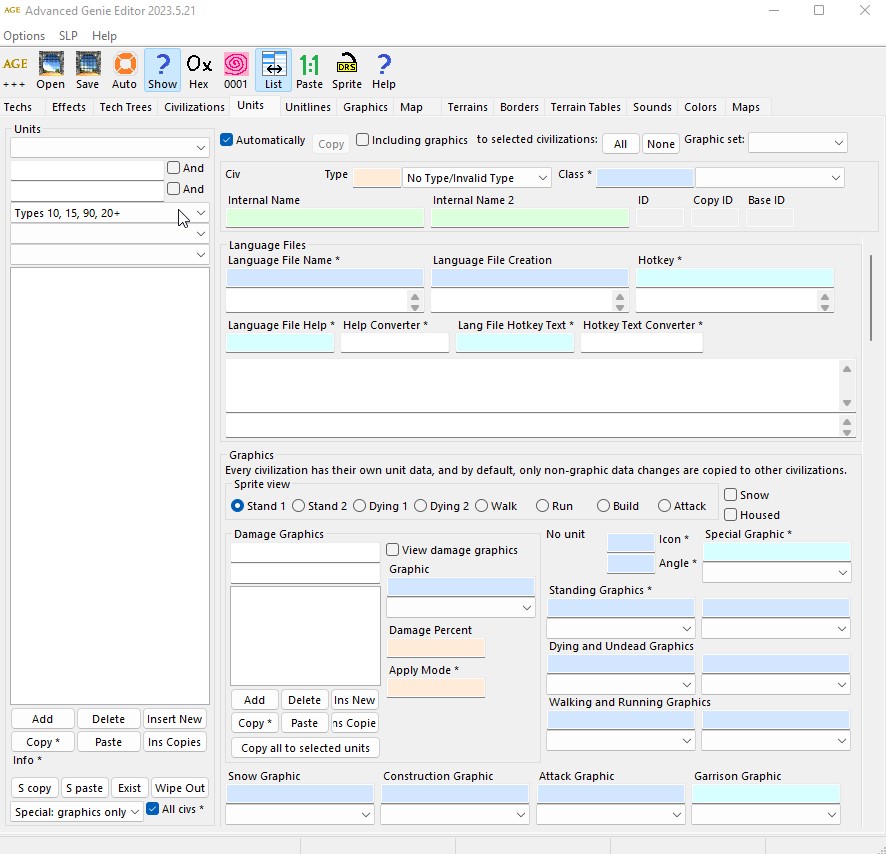Screen dimensions: 886x854
Task: Click the List view icon
Action: 273,69
